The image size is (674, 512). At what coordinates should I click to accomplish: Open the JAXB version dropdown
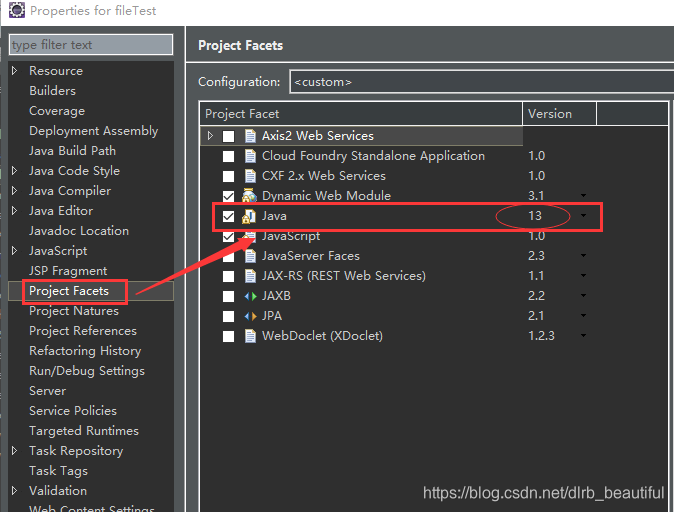(583, 296)
